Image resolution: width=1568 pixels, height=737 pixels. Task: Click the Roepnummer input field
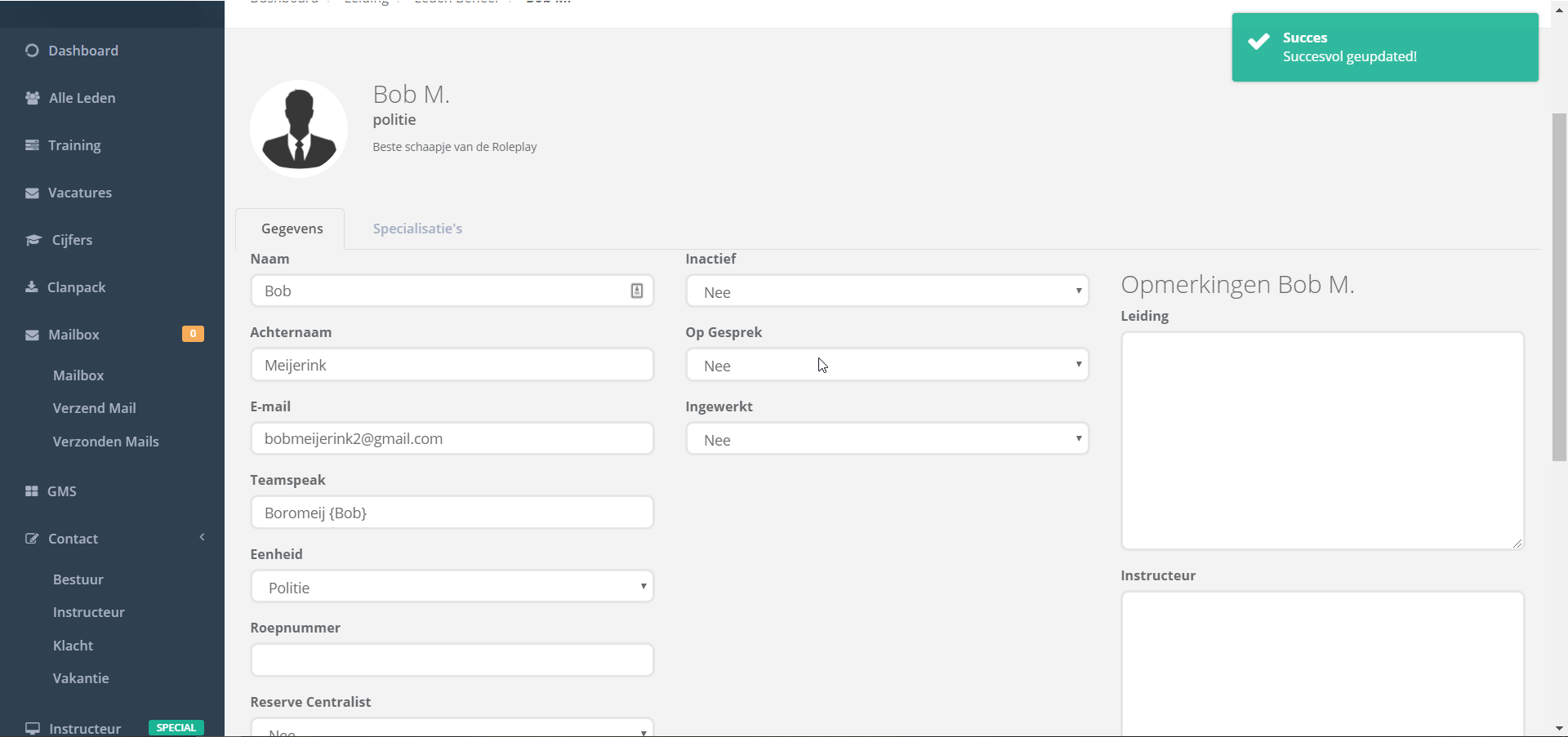tap(452, 660)
